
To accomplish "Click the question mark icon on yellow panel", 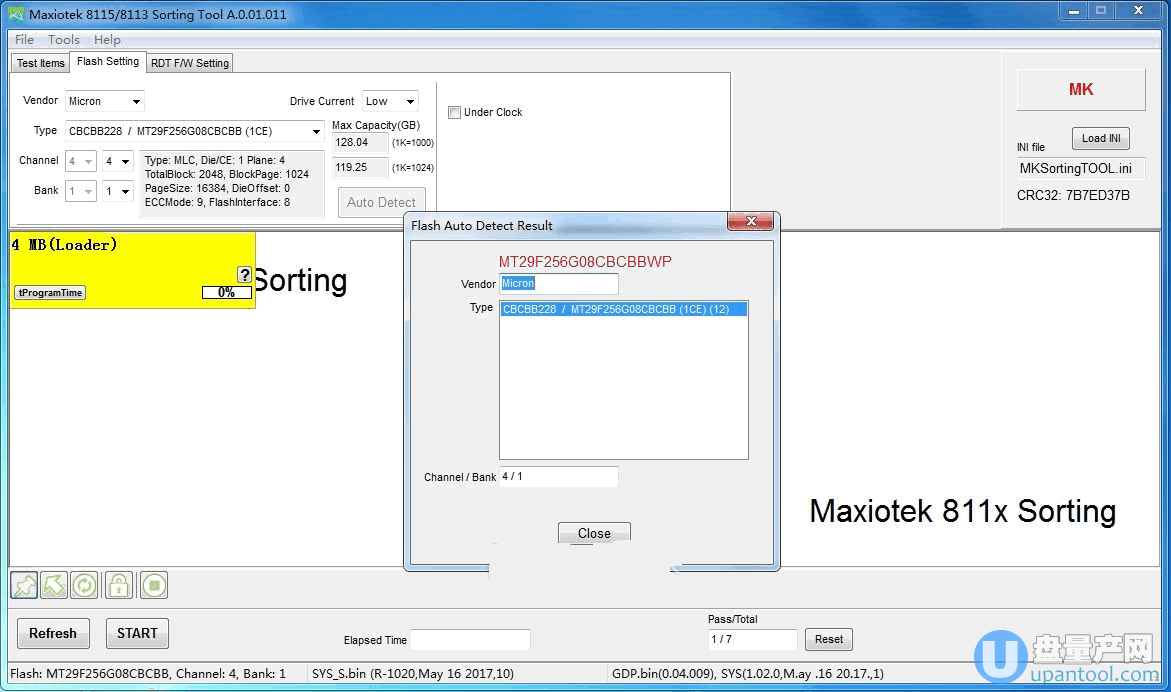I will tap(244, 275).
